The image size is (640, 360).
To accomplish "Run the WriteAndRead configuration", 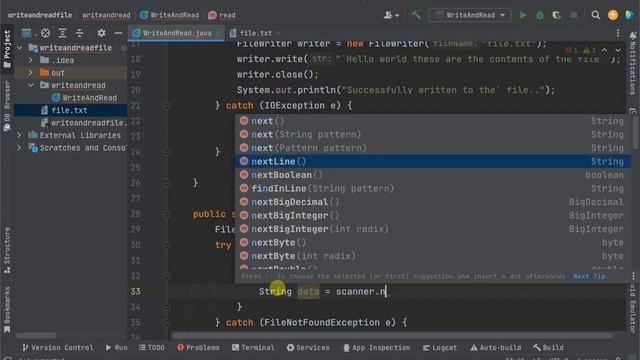I will [x=523, y=15].
